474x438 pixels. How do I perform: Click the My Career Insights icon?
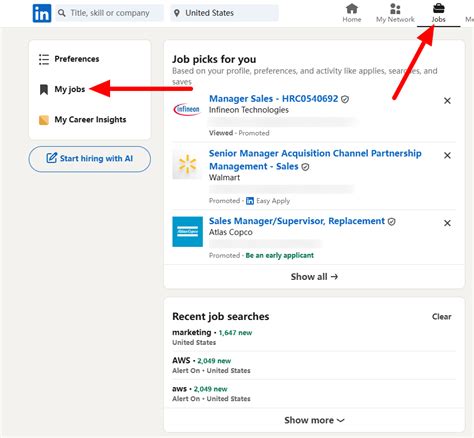click(x=44, y=120)
